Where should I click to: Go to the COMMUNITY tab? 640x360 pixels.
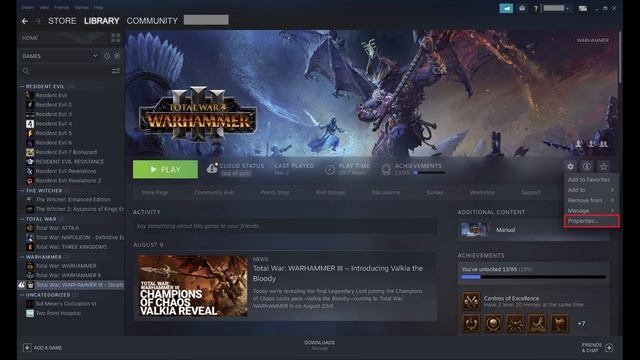coord(152,21)
